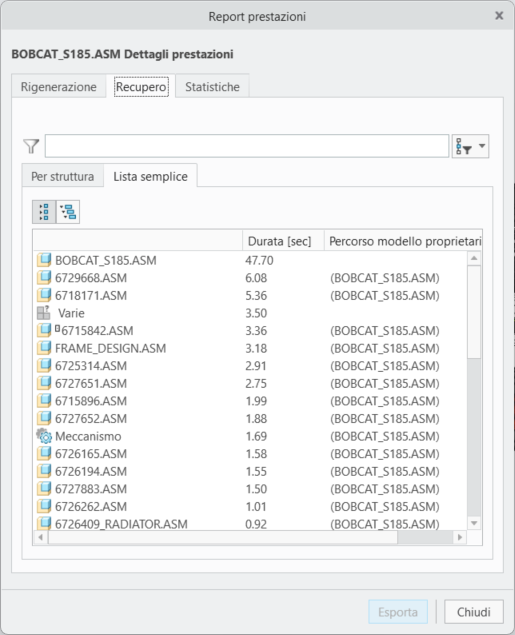Select the BOBCAT_S185.ASM assembly icon
This screenshot has height=635, width=515.
tap(44, 260)
